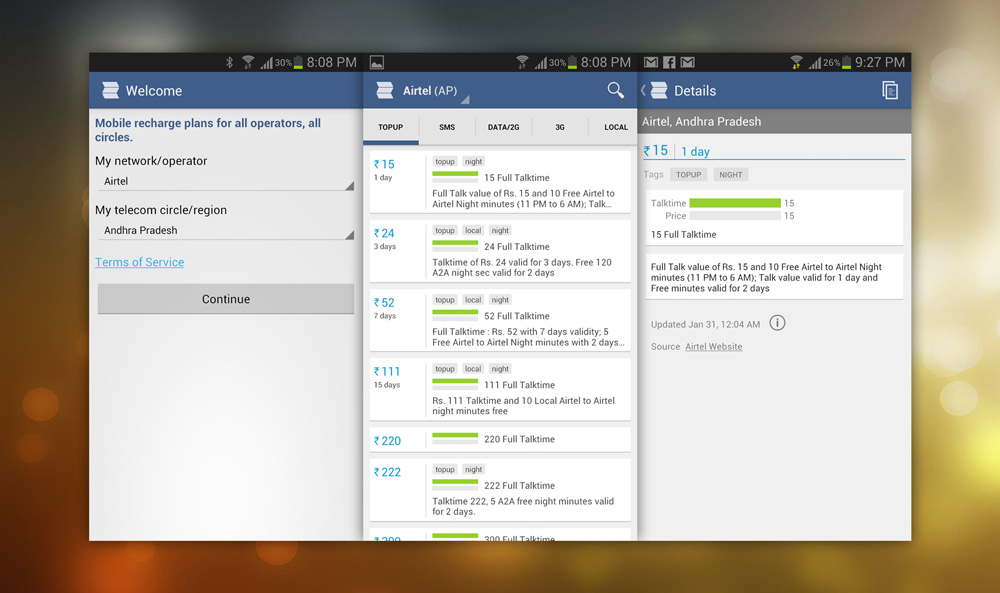Viewport: 1000px width, 593px height.
Task: Tap the Bluetooth icon in the Welcome status bar
Action: pos(230,62)
